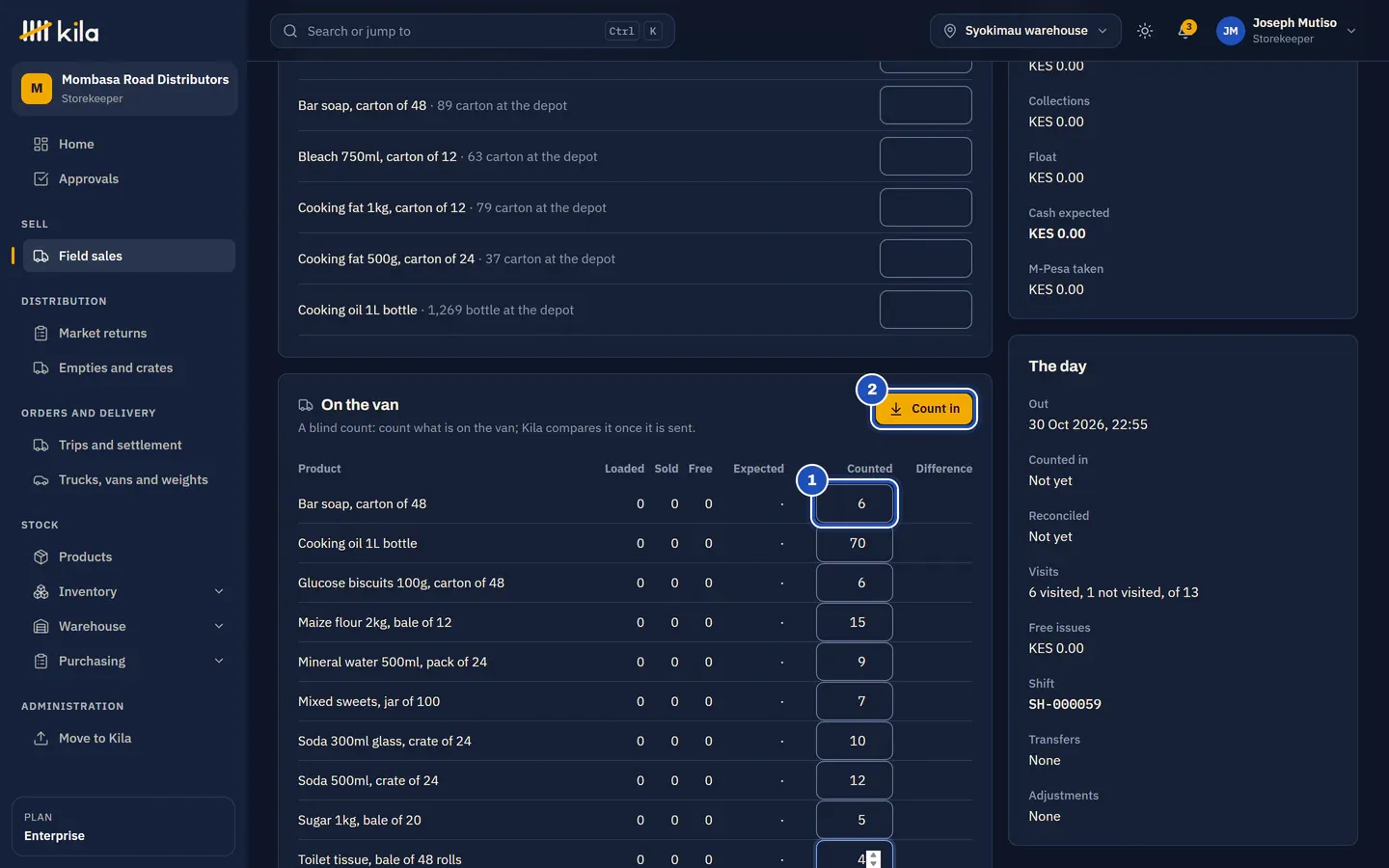Image resolution: width=1389 pixels, height=868 pixels.
Task: Click the Count in button
Action: (925, 409)
